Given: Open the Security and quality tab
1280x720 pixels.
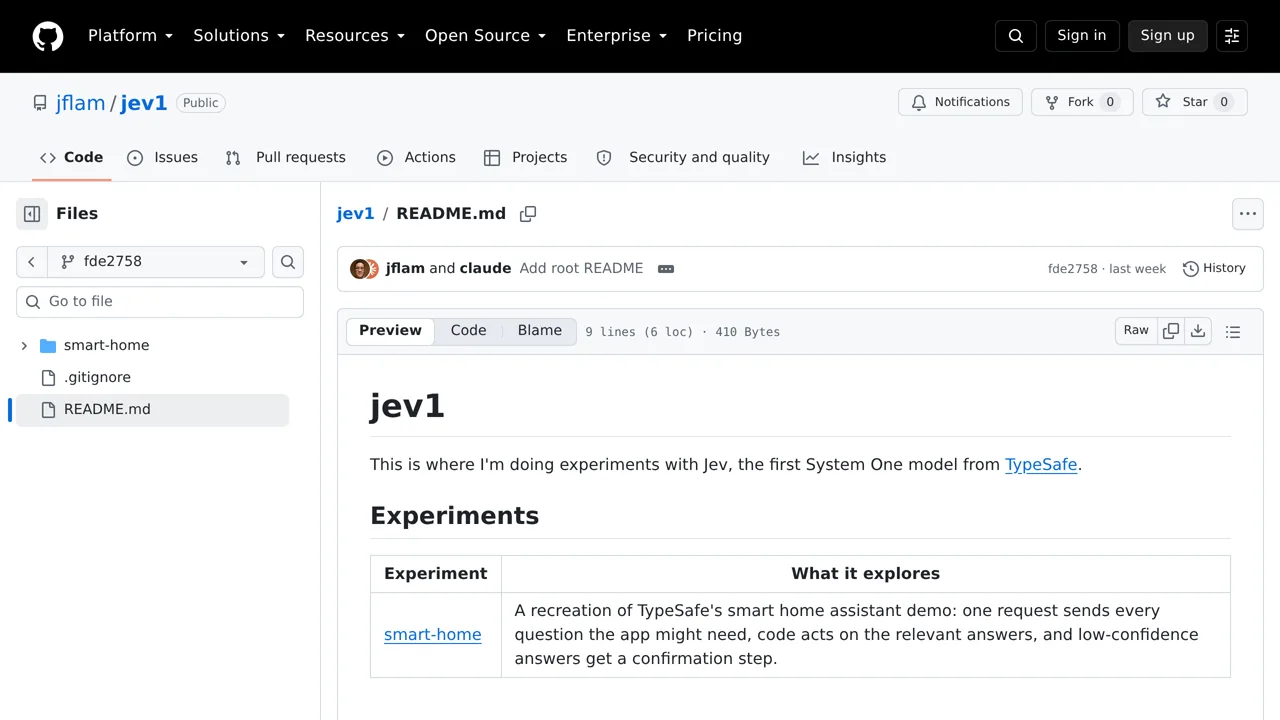Looking at the screenshot, I should [683, 158].
